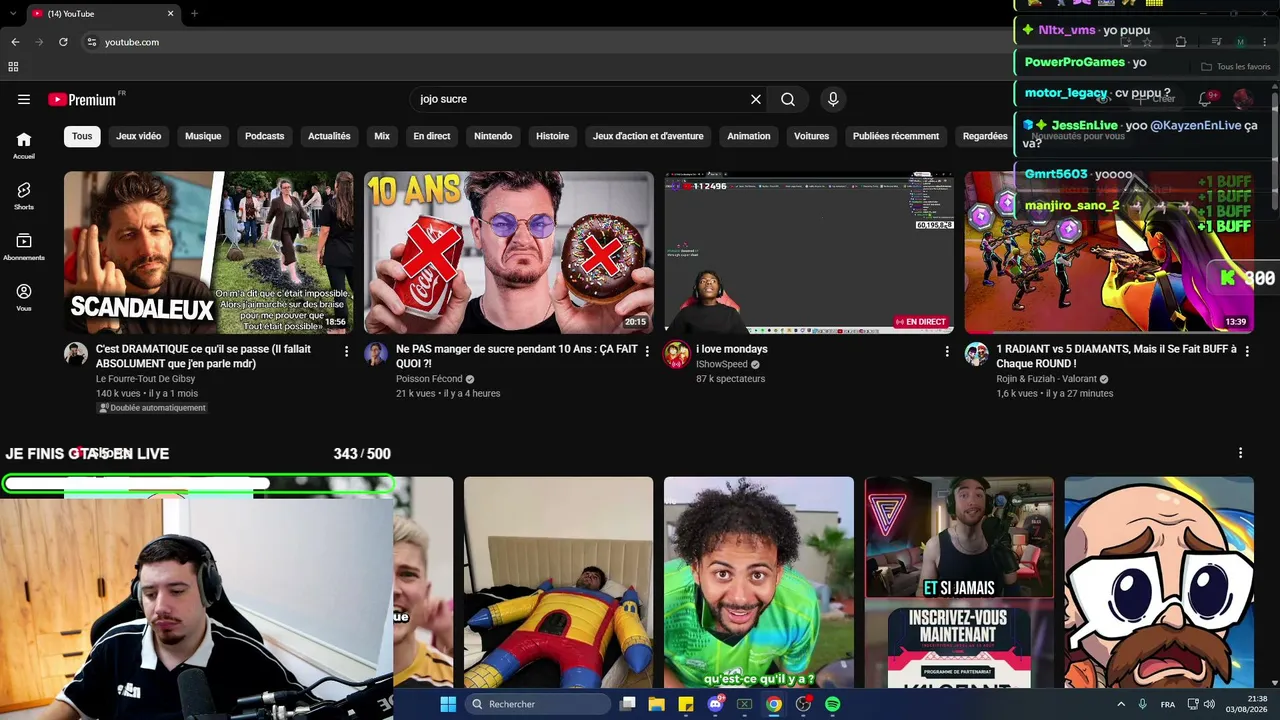Open IShowSpeed channel avatar
The height and width of the screenshot is (720, 1280).
(x=677, y=354)
